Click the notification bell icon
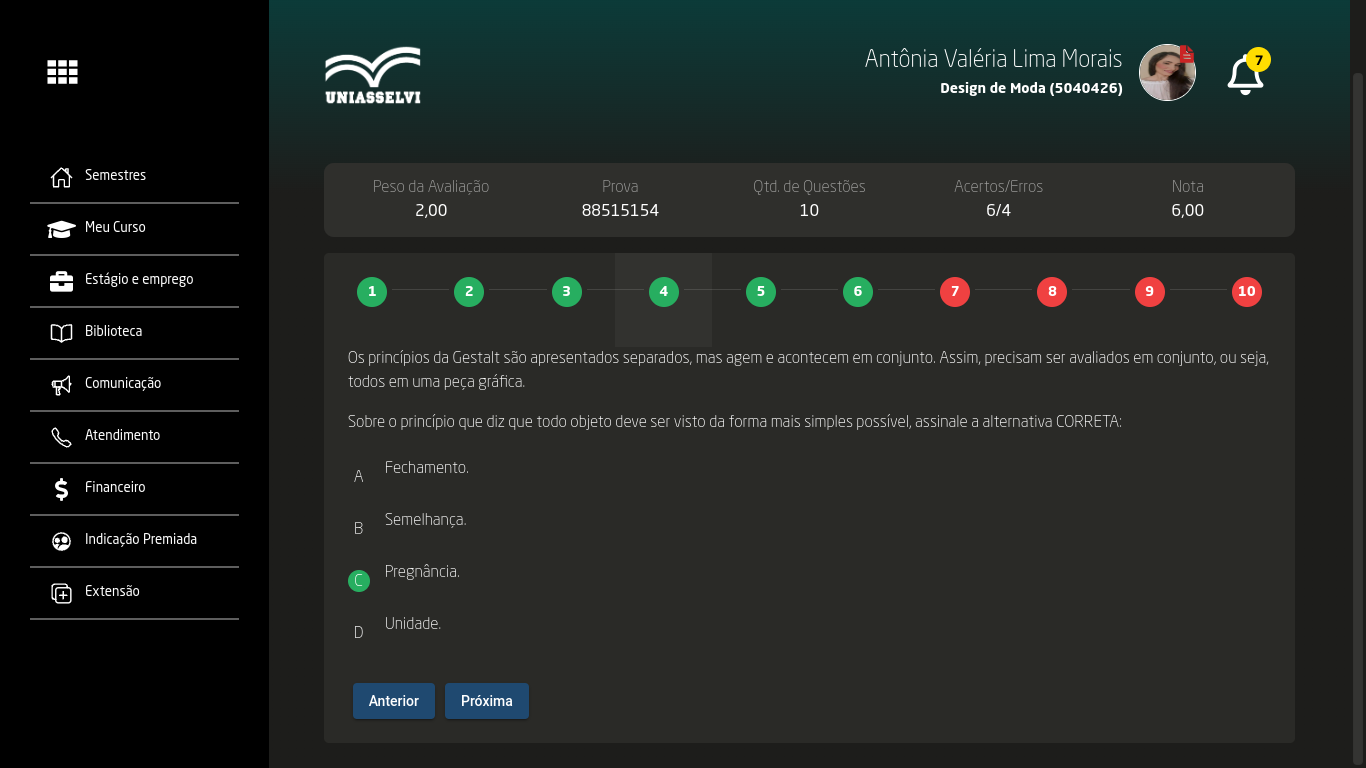The image size is (1366, 768). (1245, 75)
